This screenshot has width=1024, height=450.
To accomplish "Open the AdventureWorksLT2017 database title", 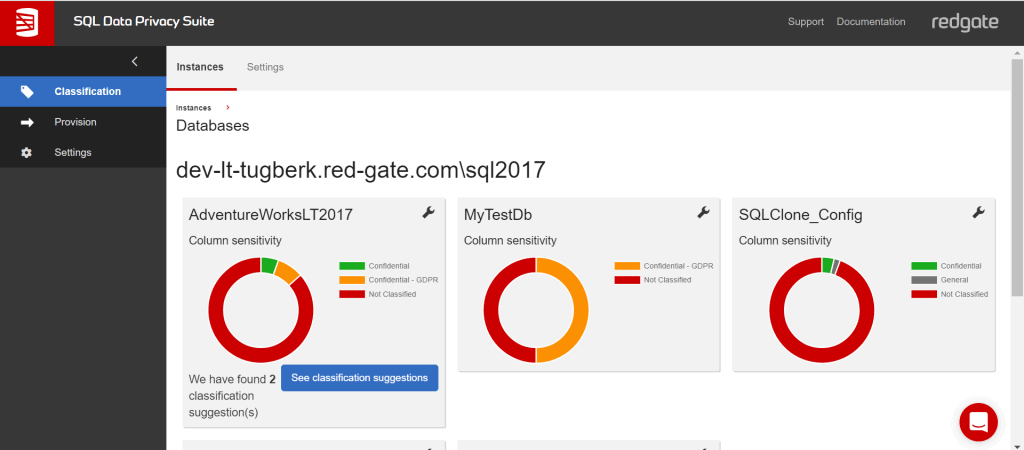I will coord(271,215).
